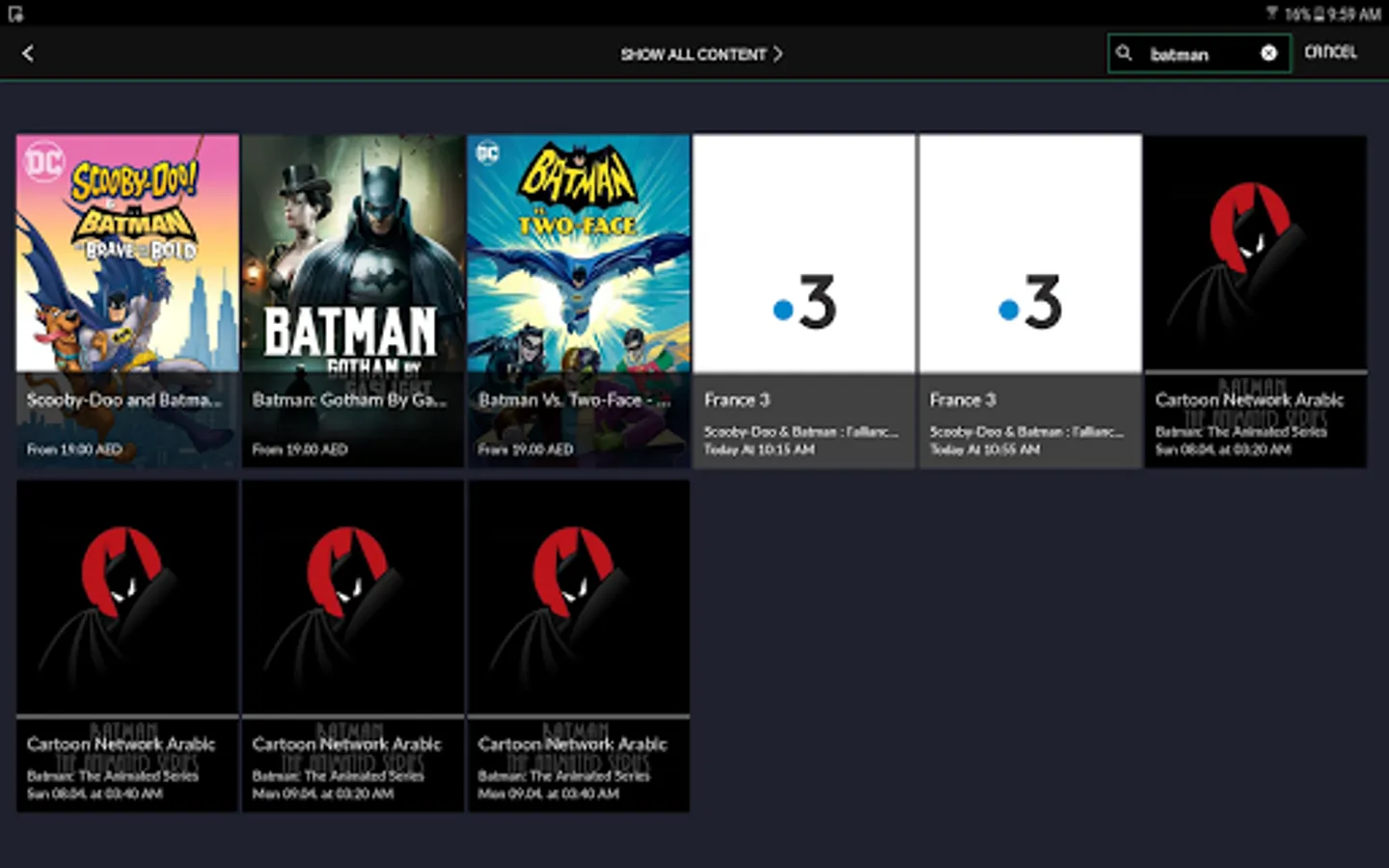The width and height of the screenshot is (1389, 868).
Task: Click 'From 19.00 AED' under Batman Vs. Two-Face
Action: (x=526, y=449)
